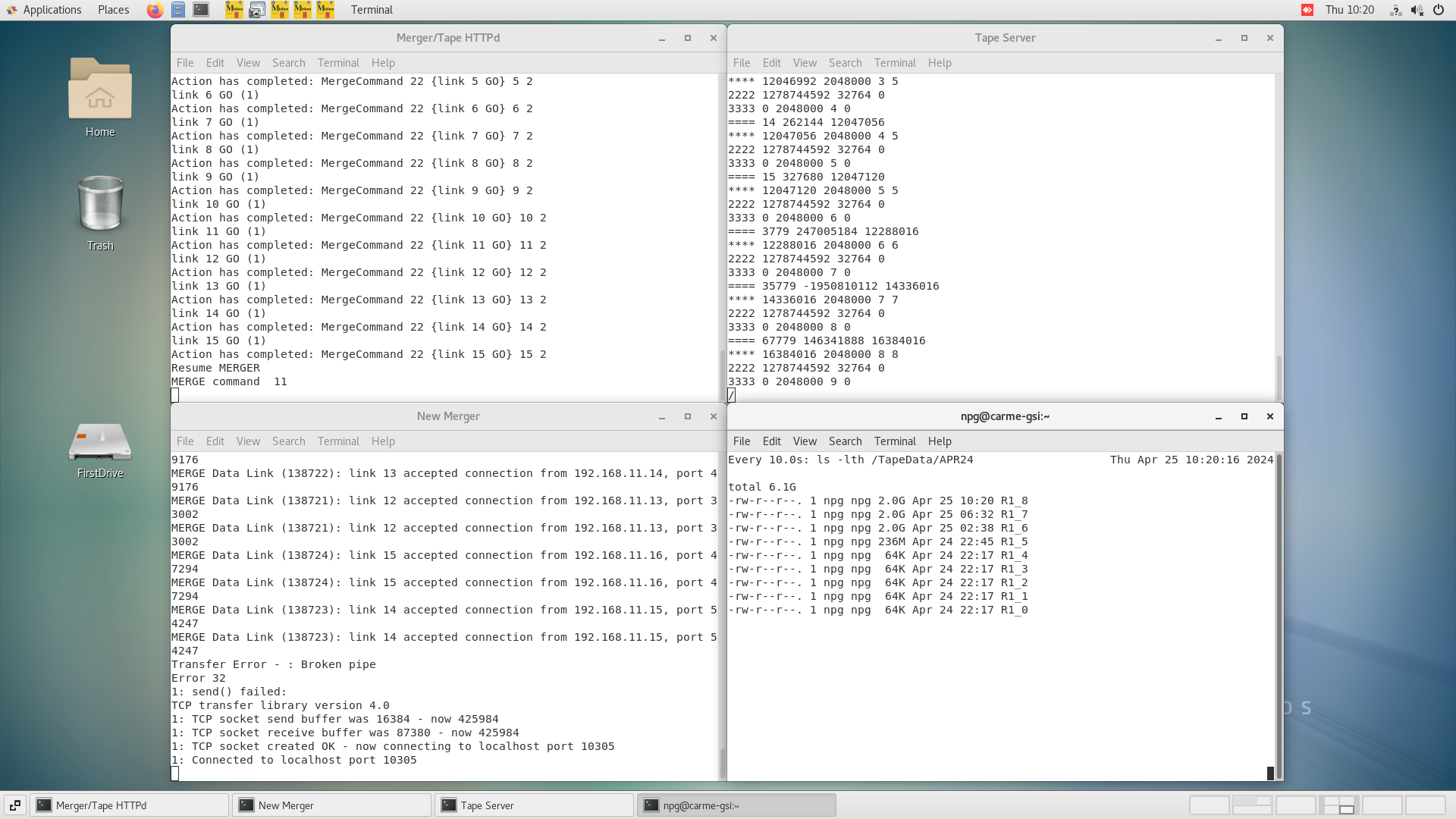1456x819 pixels.
Task: Switch to Tape Server in the taskbar
Action: coord(533,805)
